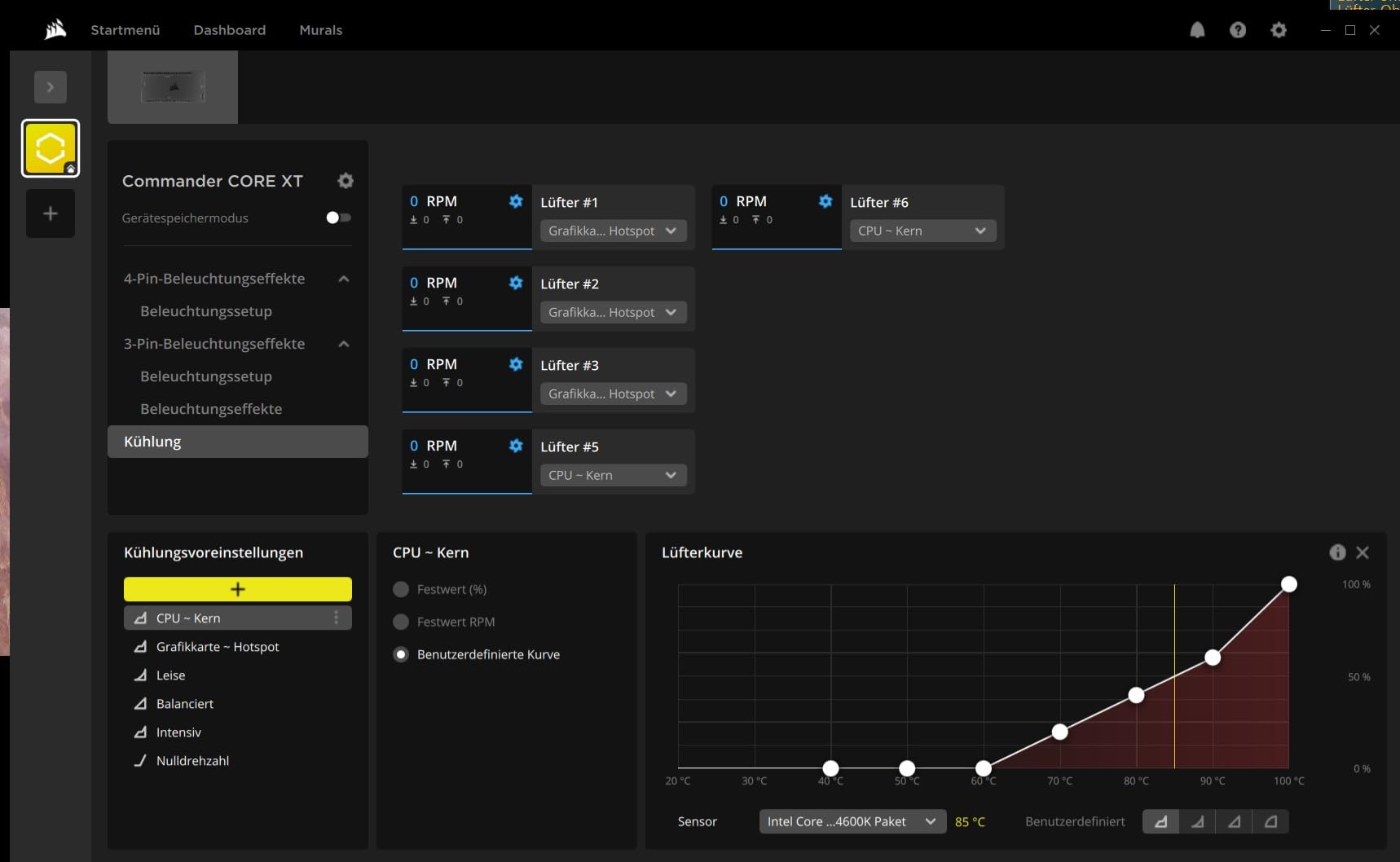Open the Sensor dropdown Intel Core ...4600K Paket
The height and width of the screenshot is (862, 1400).
point(852,821)
